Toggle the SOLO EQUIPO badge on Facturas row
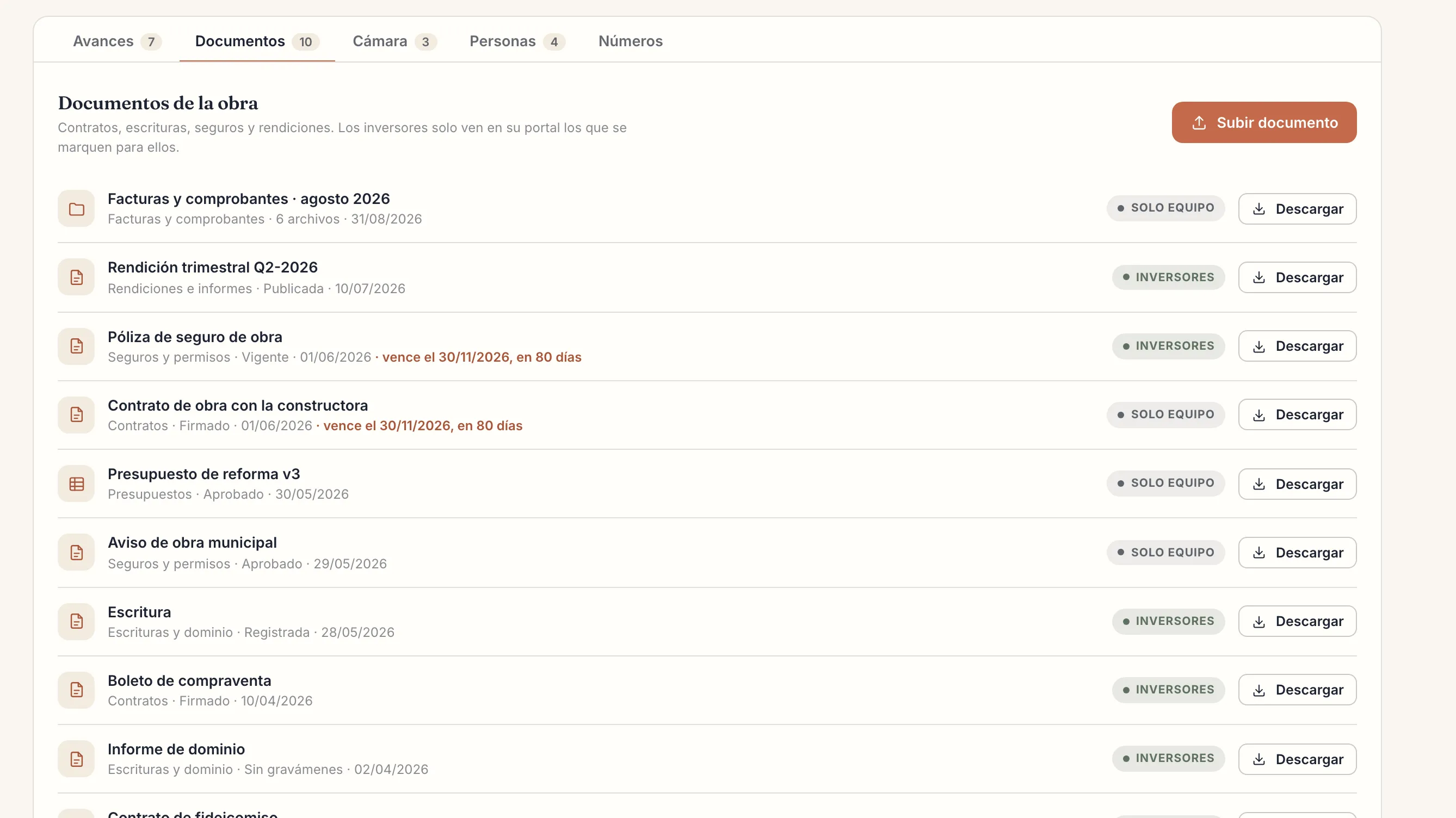Viewport: 1456px width, 818px height. tap(1165, 208)
